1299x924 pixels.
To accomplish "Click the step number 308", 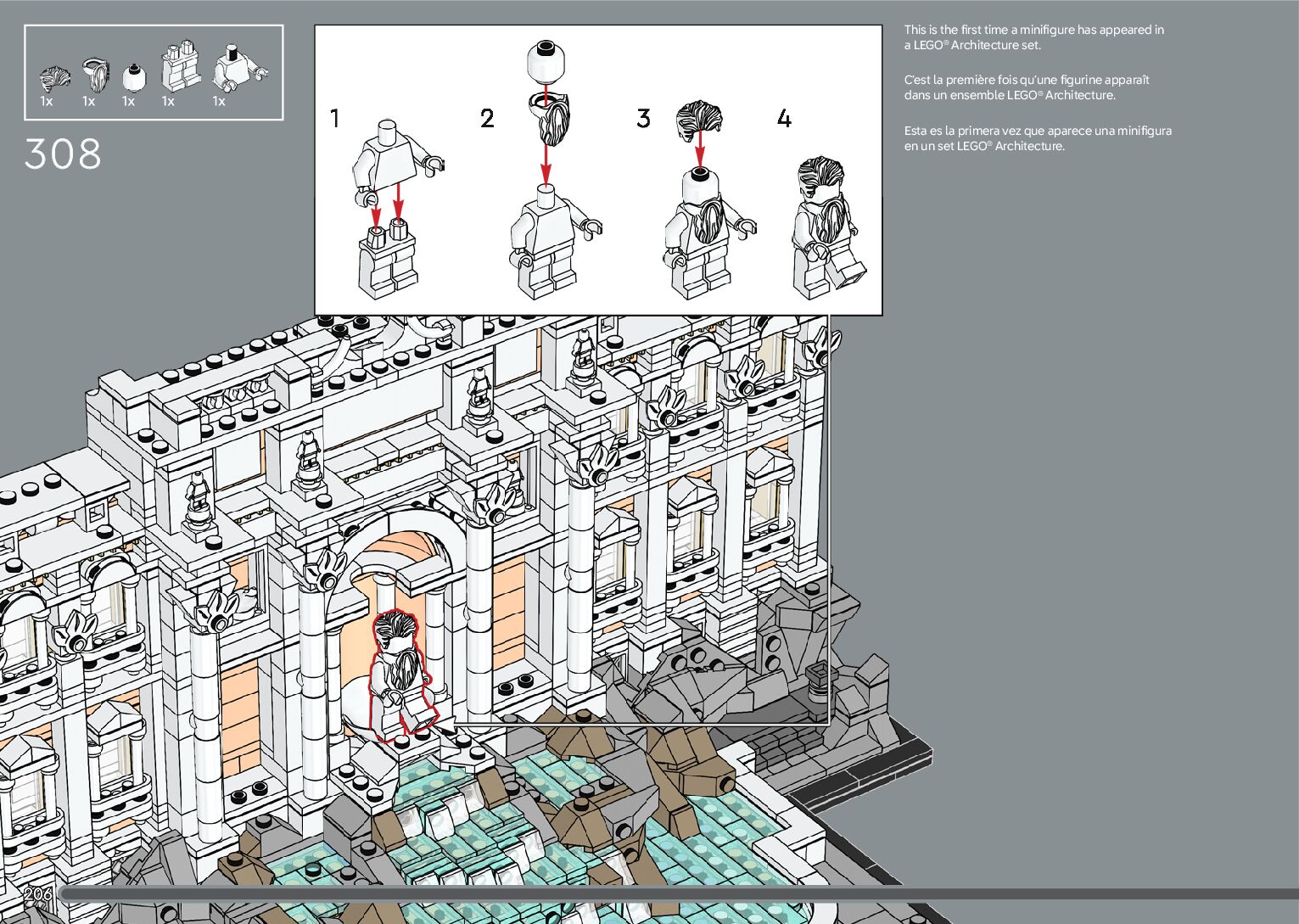I will tap(63, 154).
